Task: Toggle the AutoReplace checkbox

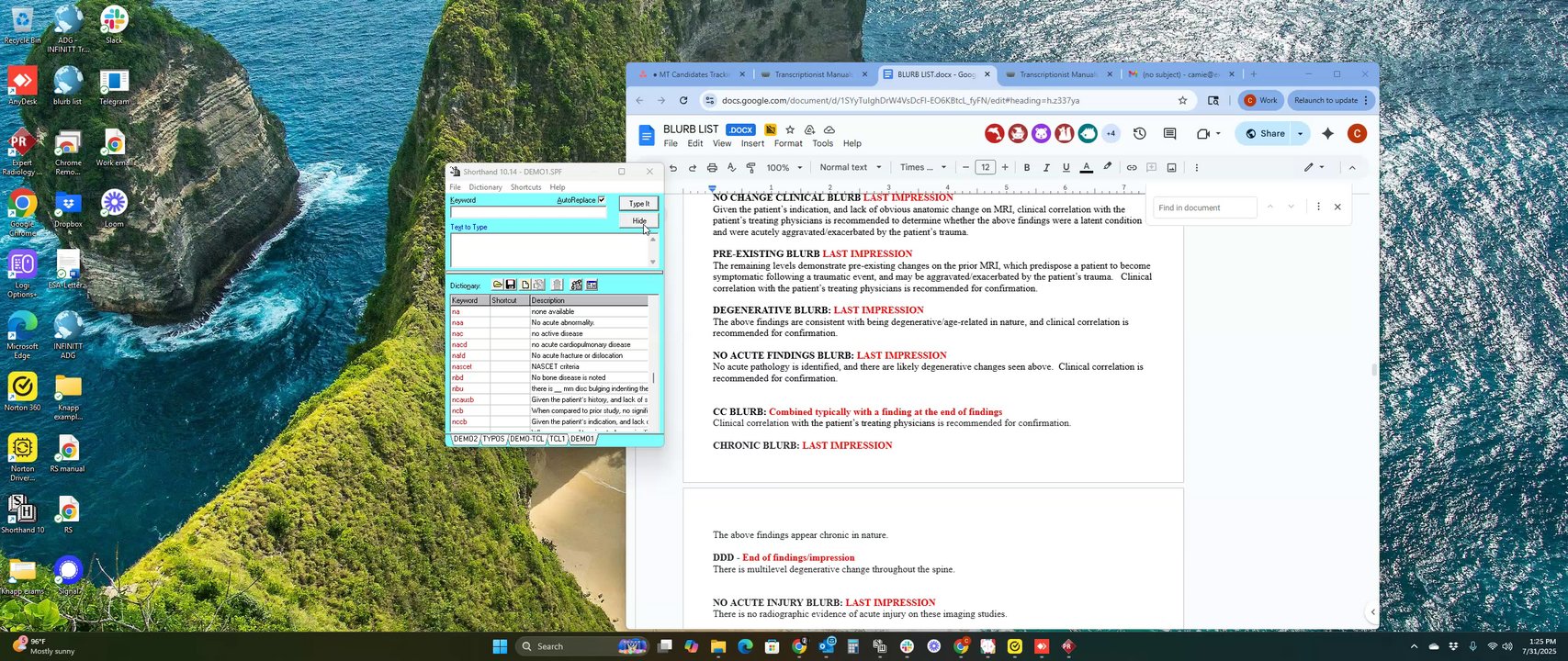Action: coord(602,200)
